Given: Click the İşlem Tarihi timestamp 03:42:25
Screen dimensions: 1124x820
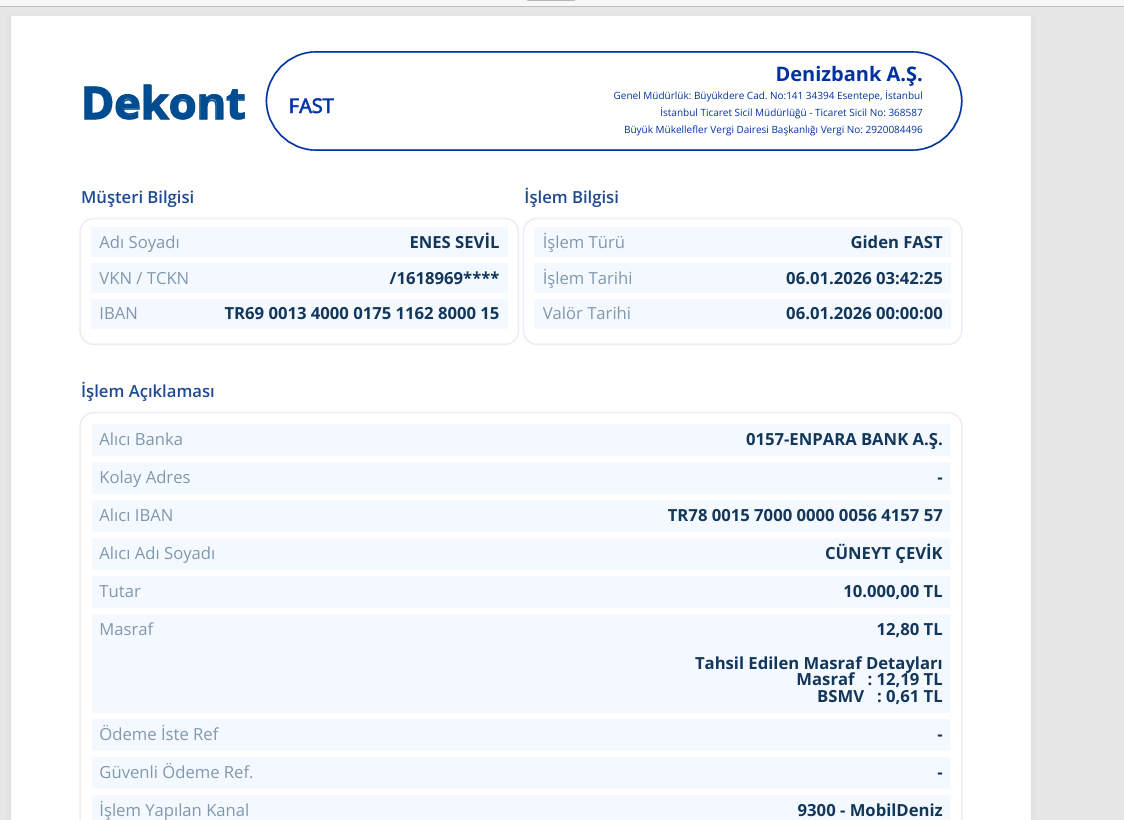Looking at the screenshot, I should (x=864, y=278).
